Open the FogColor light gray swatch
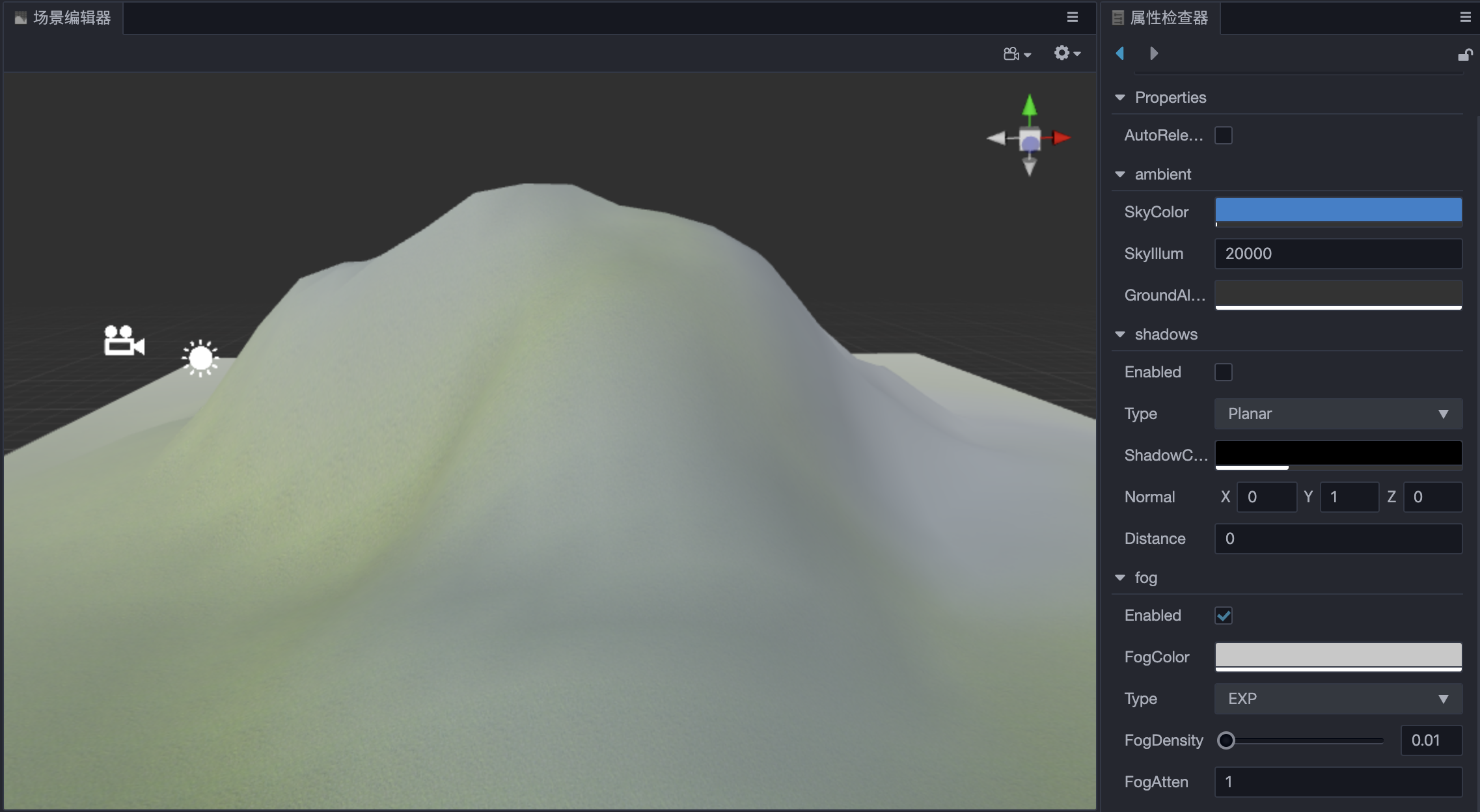 [1339, 657]
